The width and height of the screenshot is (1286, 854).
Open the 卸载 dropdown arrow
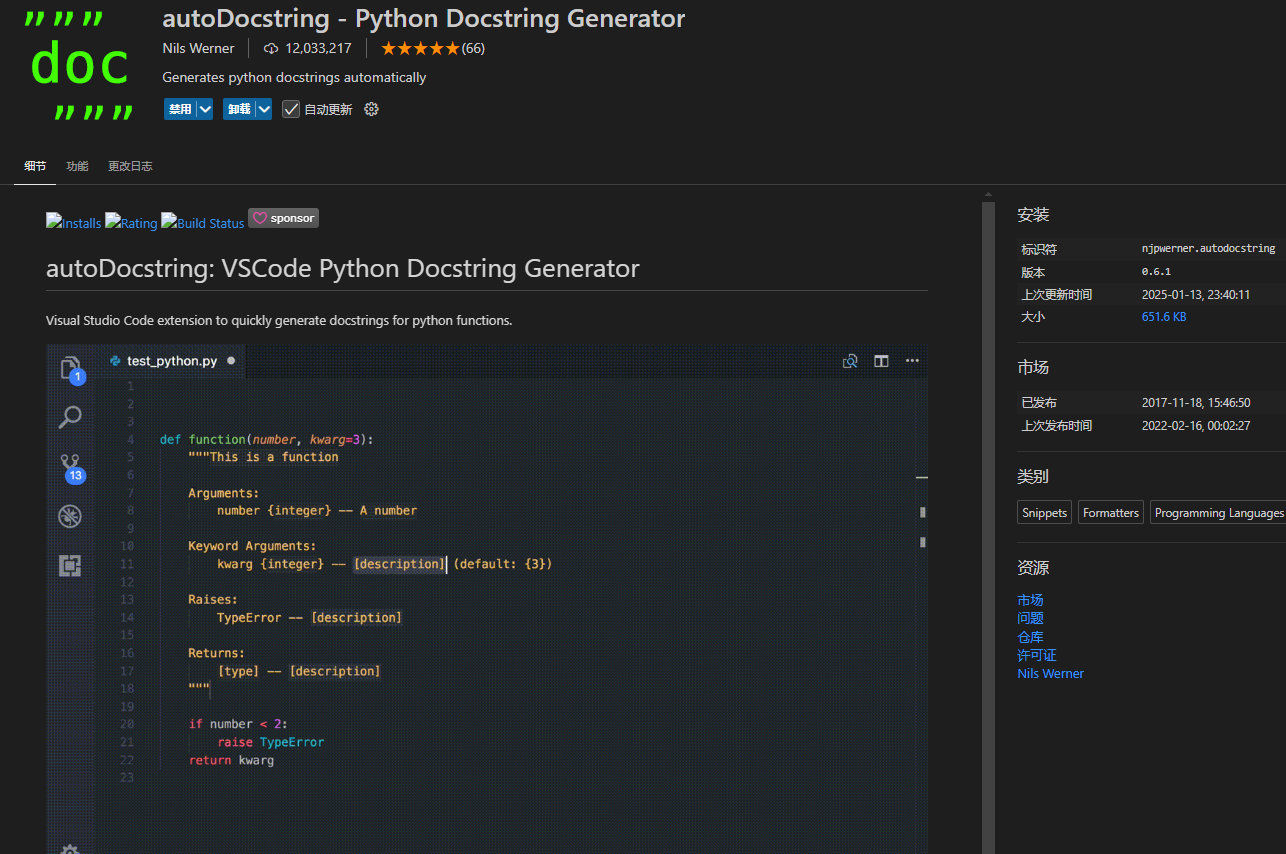(264, 109)
